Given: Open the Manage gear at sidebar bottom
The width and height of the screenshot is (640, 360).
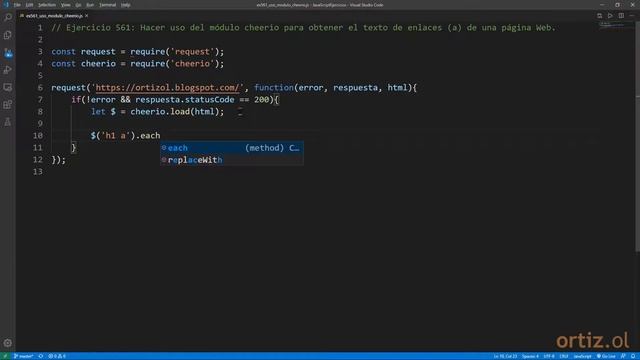Looking at the screenshot, I should click(8, 343).
